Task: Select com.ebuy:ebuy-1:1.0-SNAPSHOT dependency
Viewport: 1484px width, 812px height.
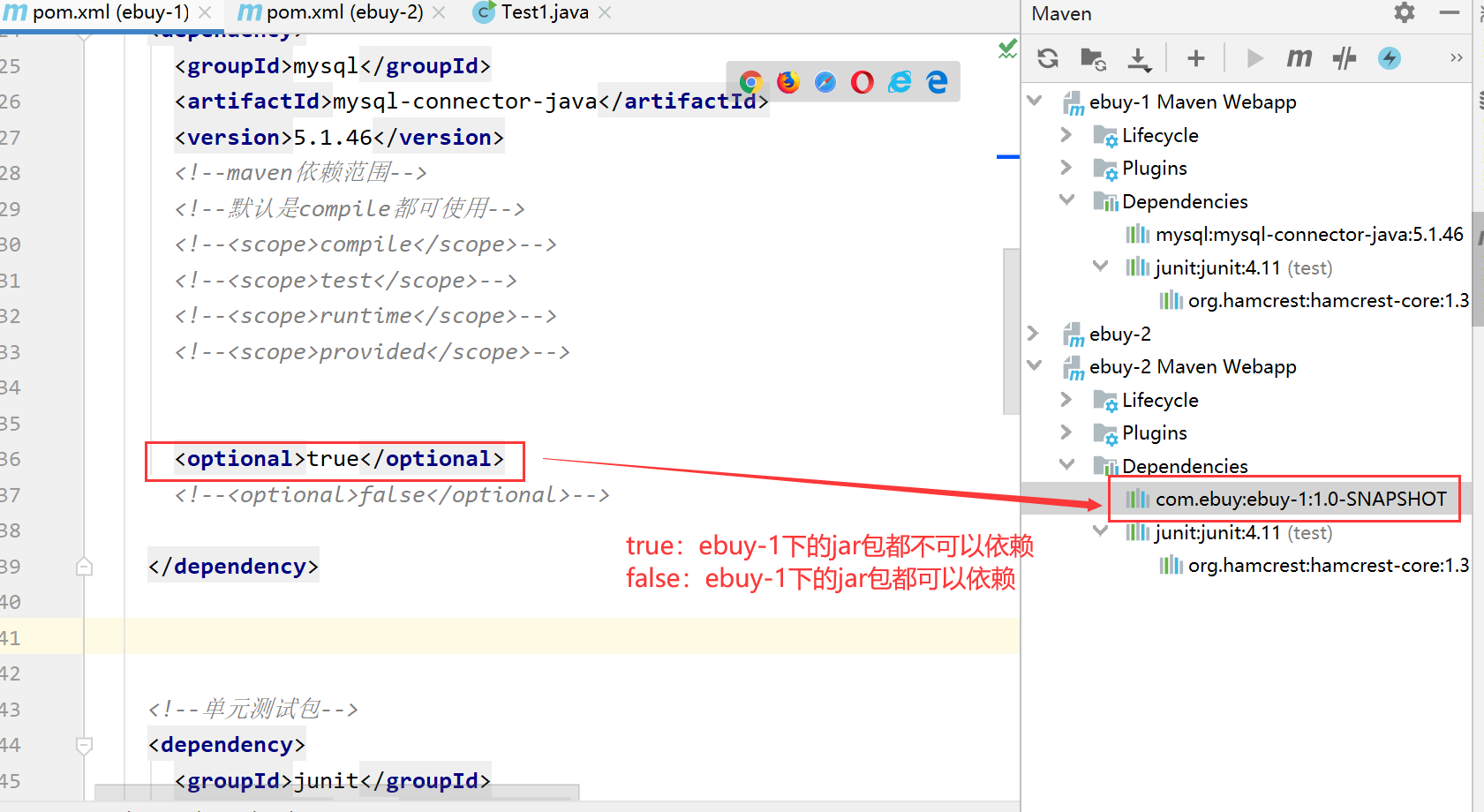Action: (1301, 499)
